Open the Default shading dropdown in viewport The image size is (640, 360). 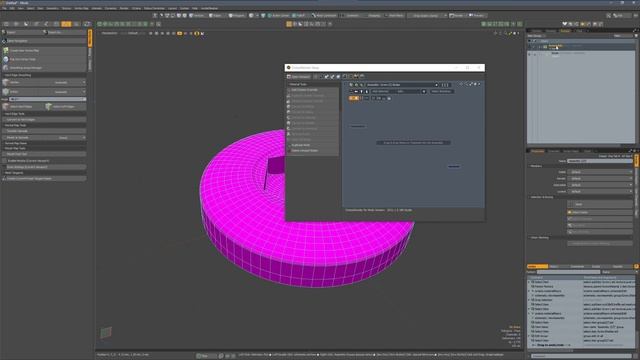(x=134, y=33)
